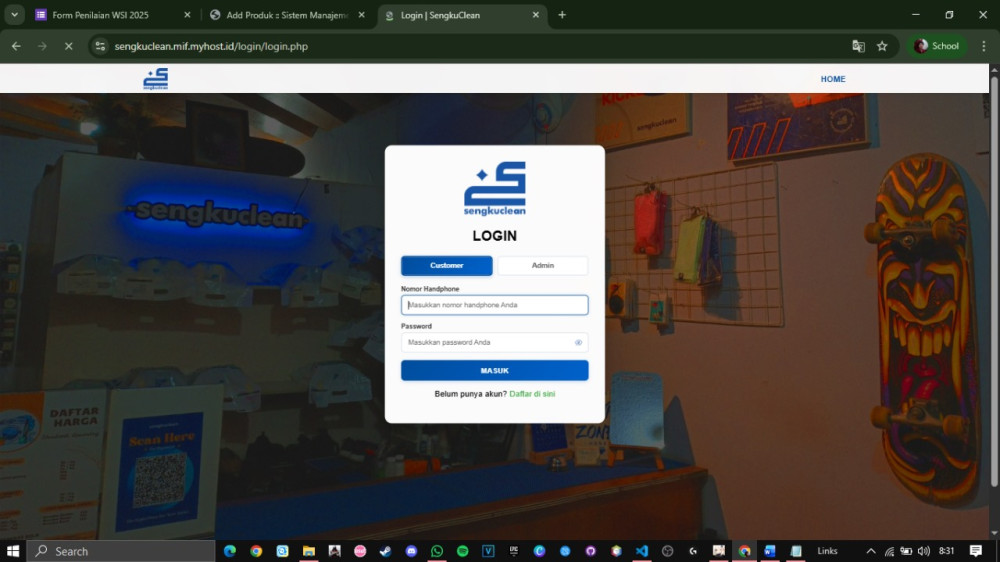Viewport: 1000px width, 562px height.
Task: Focus the Nomor Handphone input field
Action: (494, 305)
